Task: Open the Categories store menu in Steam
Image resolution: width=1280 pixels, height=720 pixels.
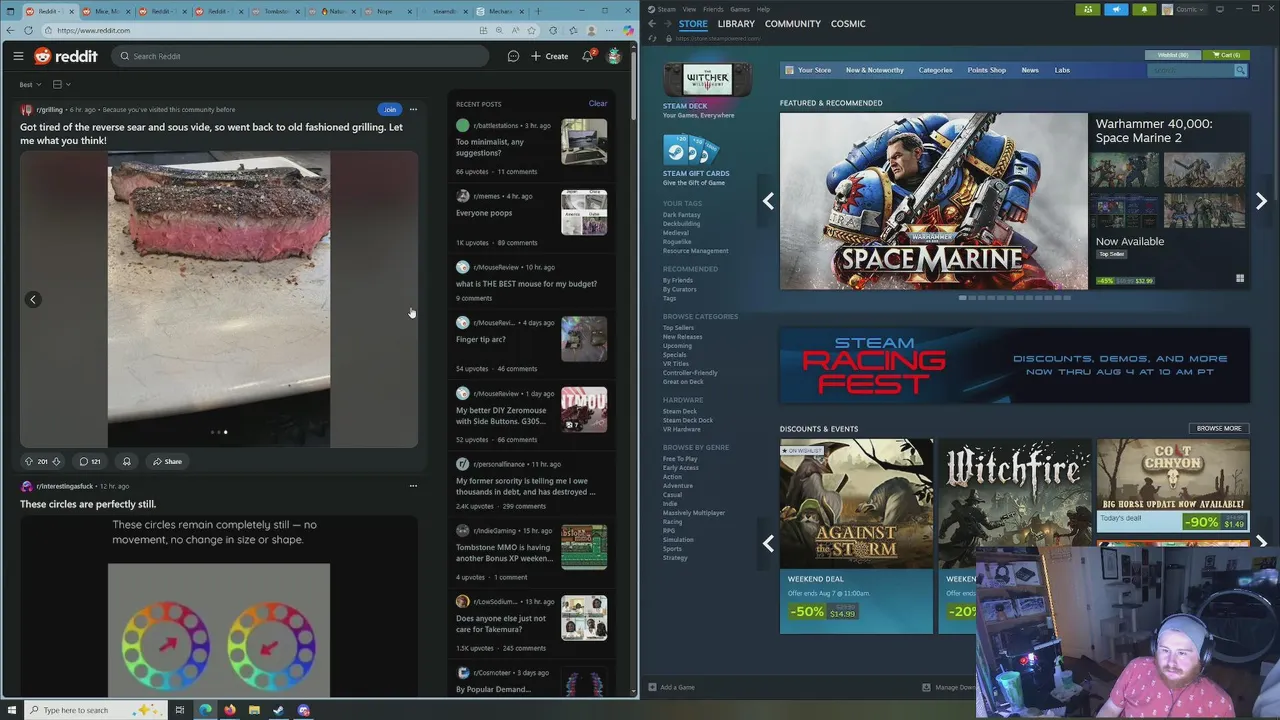Action: click(x=935, y=70)
